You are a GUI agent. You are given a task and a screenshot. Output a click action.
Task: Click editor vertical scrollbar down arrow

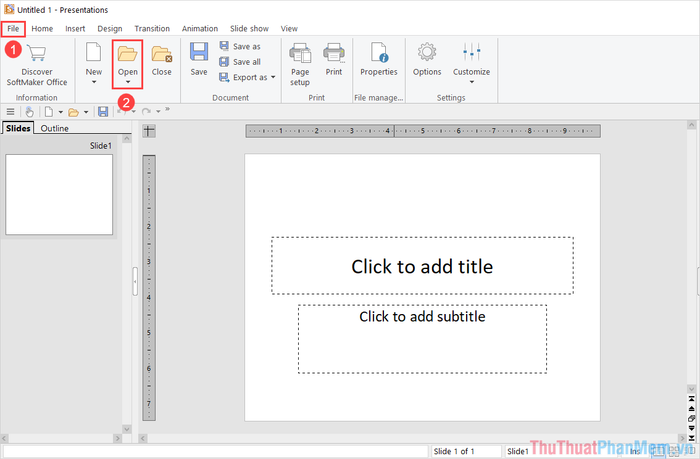692,389
